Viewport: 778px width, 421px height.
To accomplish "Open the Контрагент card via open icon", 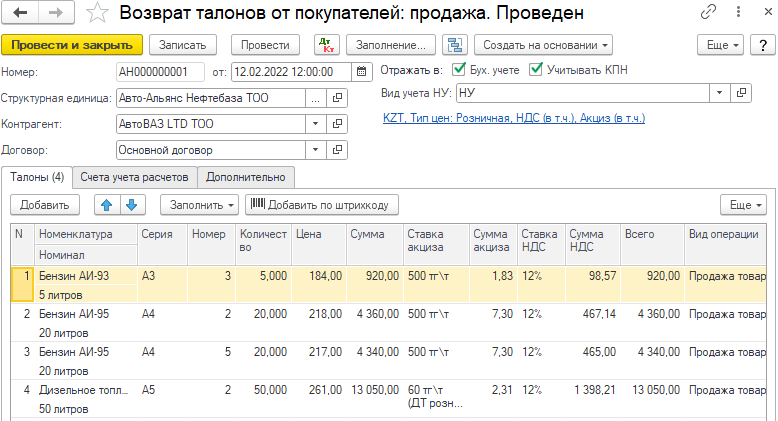I will coord(338,124).
